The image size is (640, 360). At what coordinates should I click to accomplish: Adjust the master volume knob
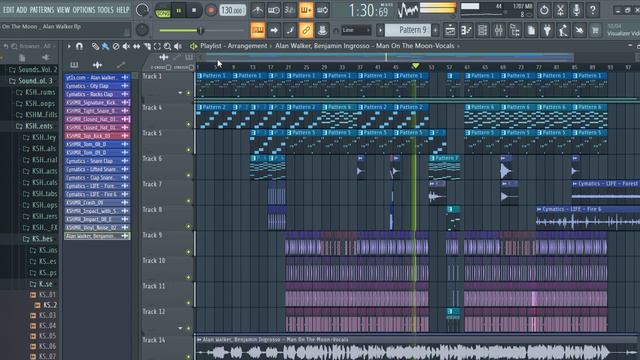tap(142, 10)
